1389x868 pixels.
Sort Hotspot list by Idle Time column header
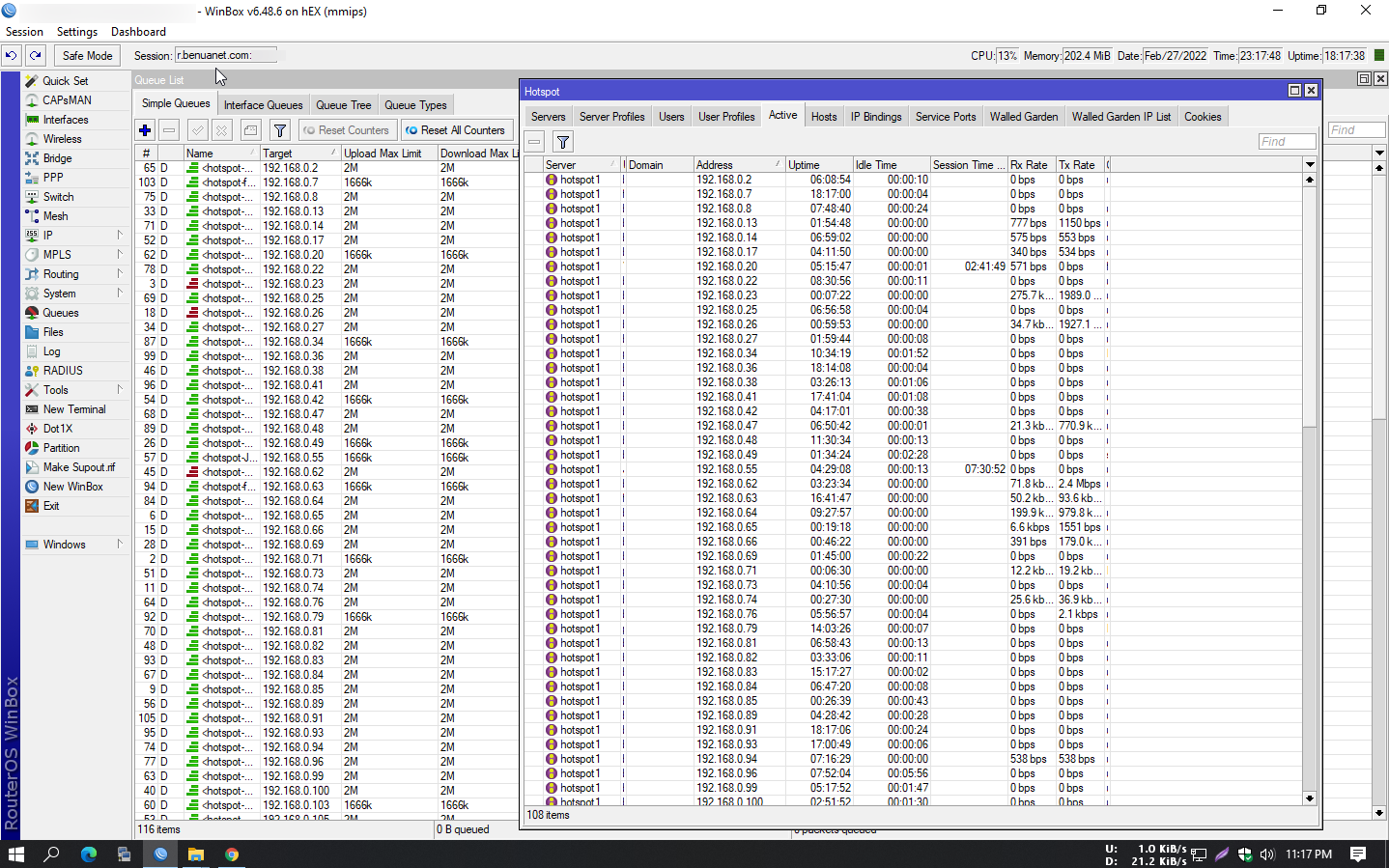tap(891, 165)
